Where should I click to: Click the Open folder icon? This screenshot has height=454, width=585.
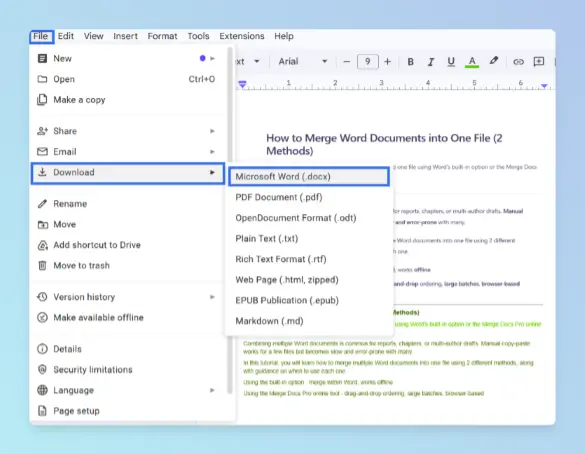42,79
